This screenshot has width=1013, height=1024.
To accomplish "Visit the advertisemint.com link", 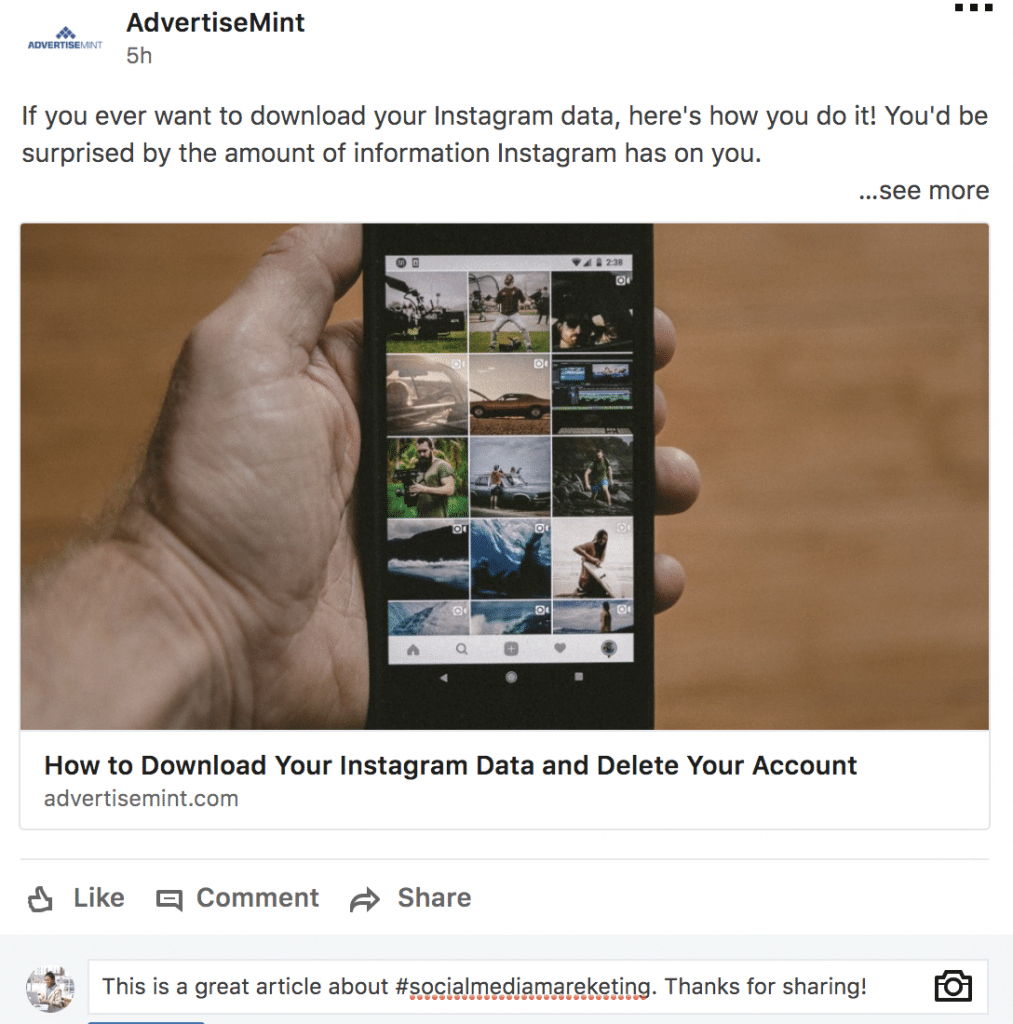I will tap(141, 799).
